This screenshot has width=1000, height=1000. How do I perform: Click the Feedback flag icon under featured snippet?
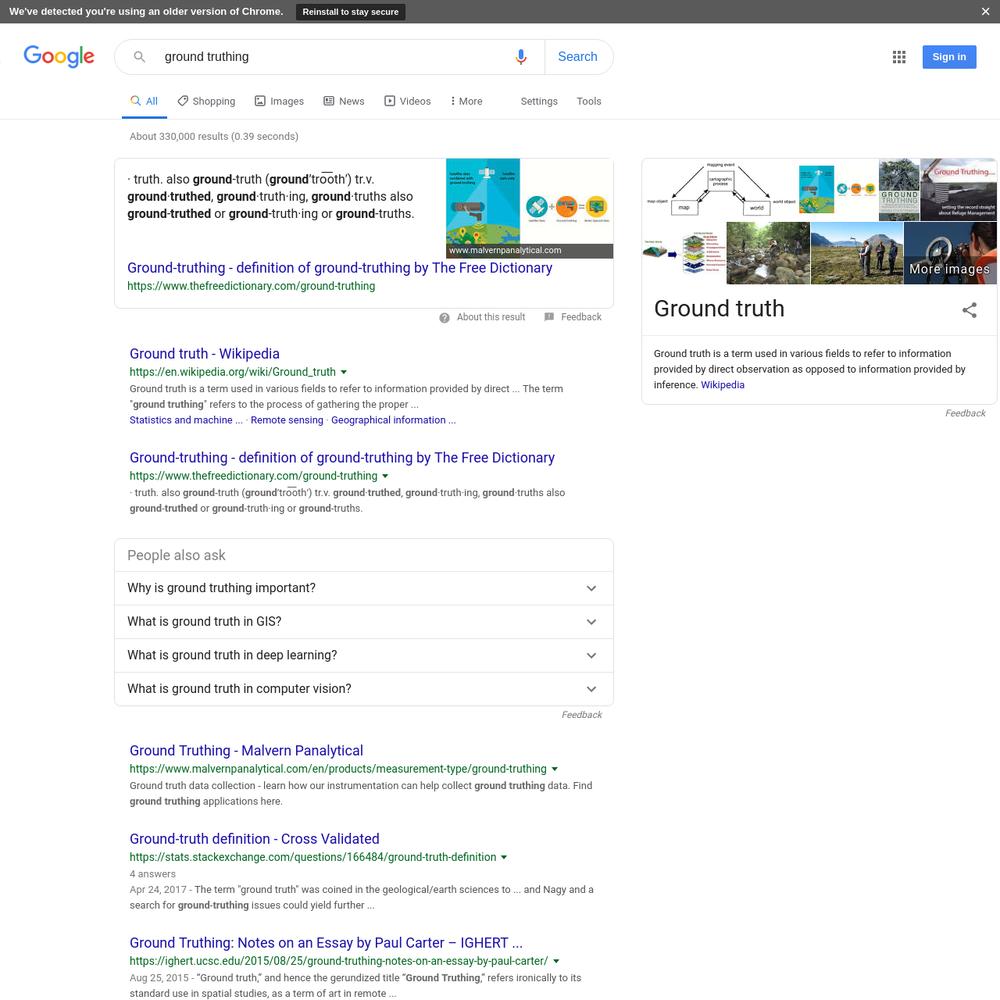(x=549, y=317)
